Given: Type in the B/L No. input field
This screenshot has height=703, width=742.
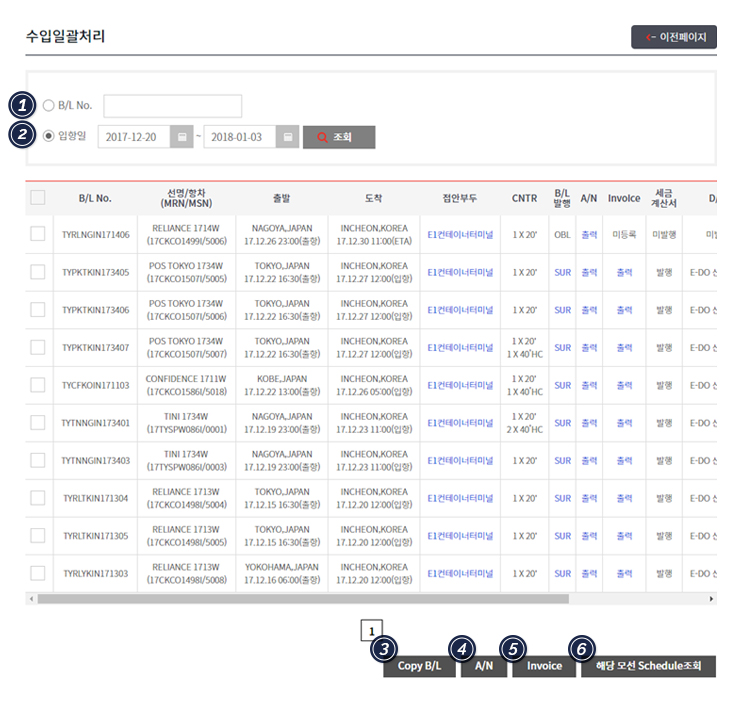Looking at the screenshot, I should pos(172,106).
